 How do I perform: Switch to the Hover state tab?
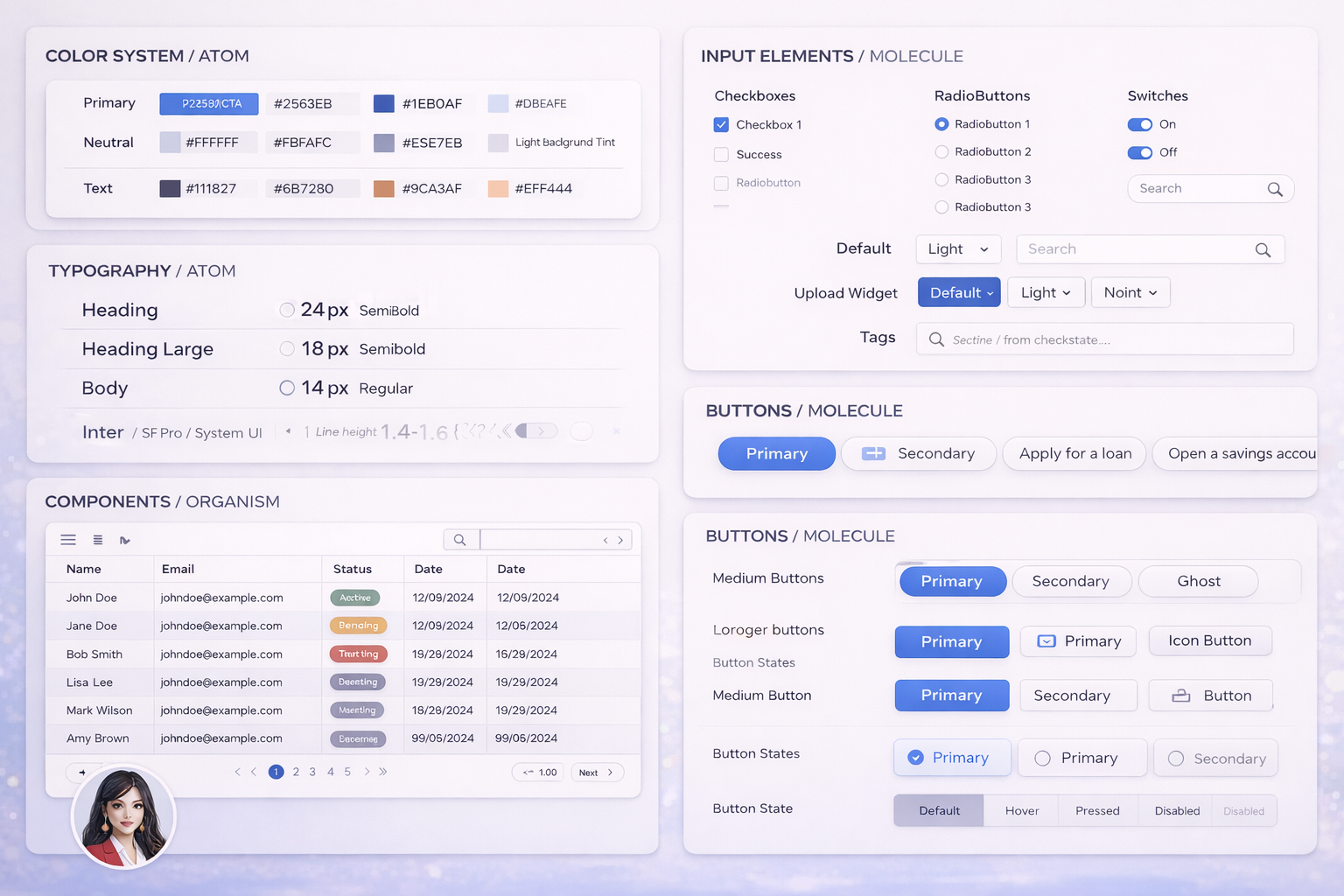pos(1021,810)
